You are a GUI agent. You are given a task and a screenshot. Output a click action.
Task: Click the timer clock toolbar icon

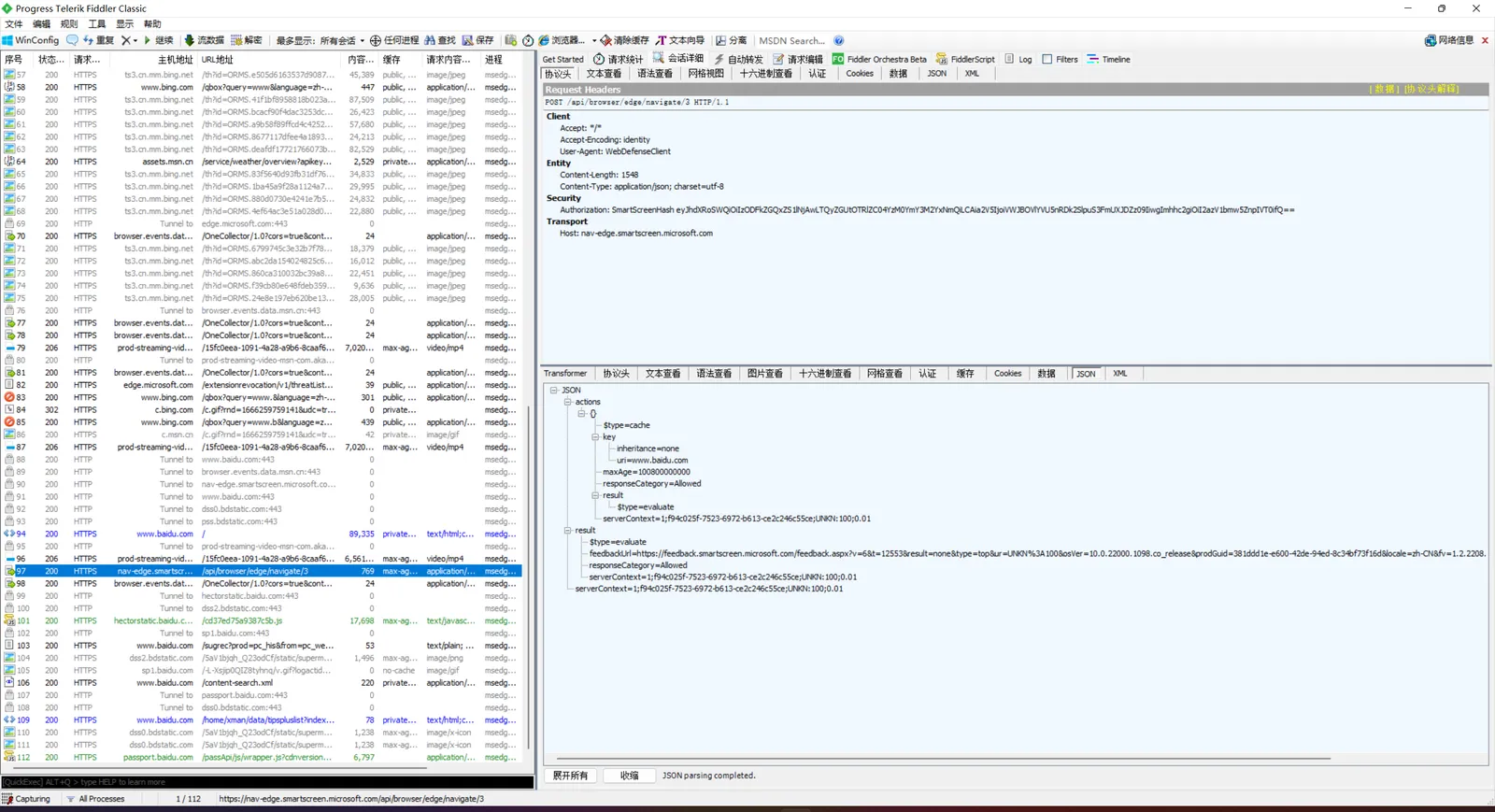click(528, 40)
